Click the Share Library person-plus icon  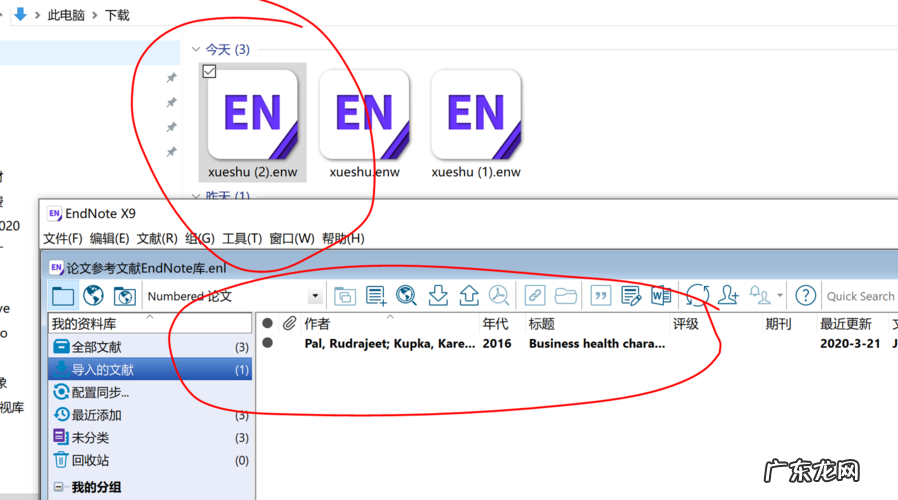(x=728, y=296)
